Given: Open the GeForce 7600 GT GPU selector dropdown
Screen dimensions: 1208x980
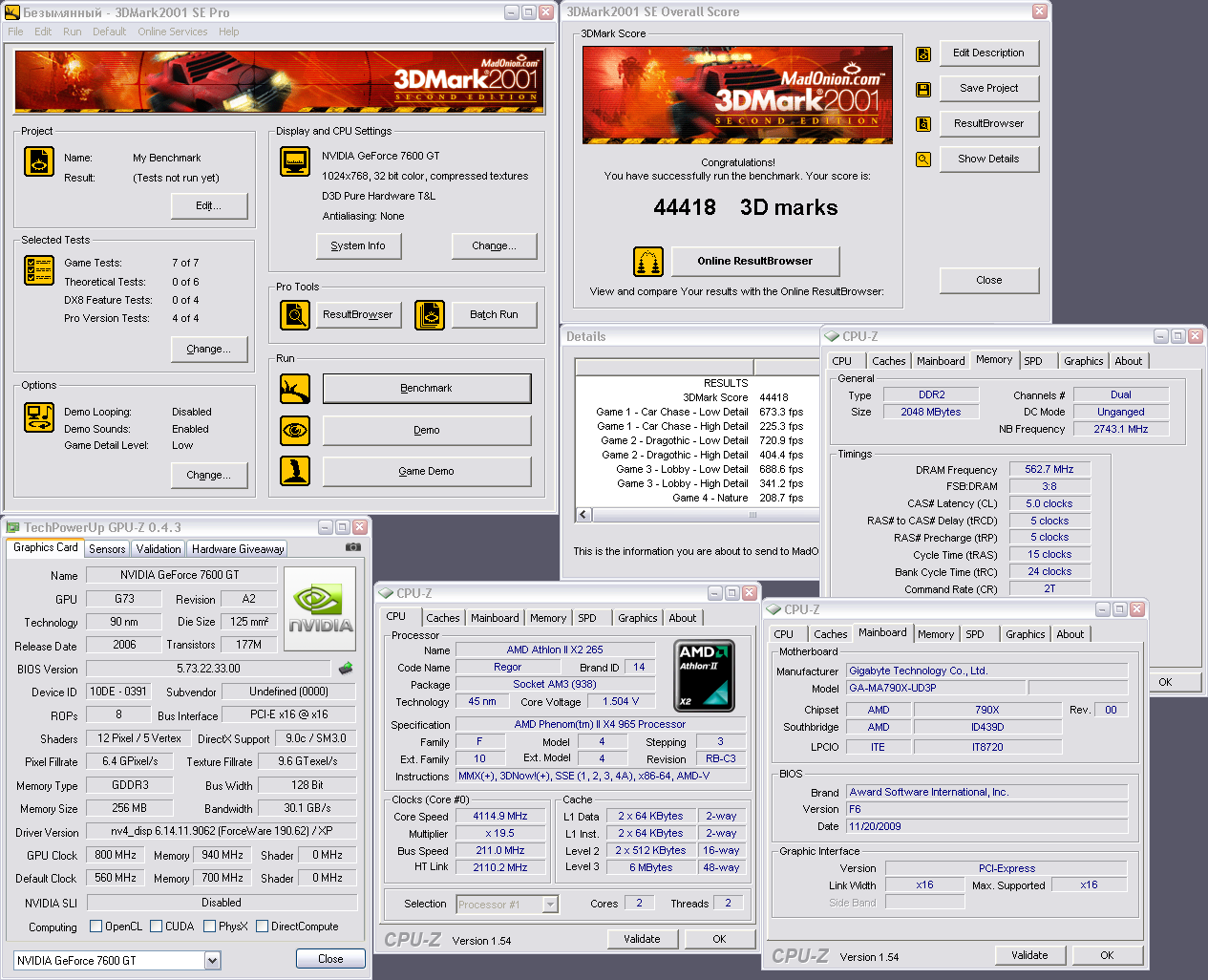Looking at the screenshot, I should pos(212,960).
